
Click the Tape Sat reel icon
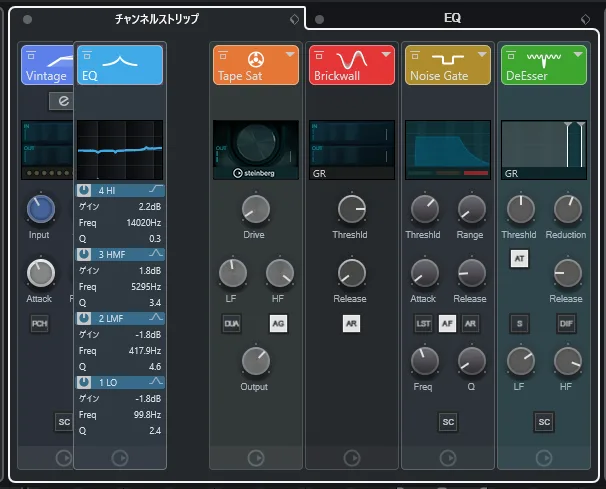pyautogui.click(x=255, y=60)
